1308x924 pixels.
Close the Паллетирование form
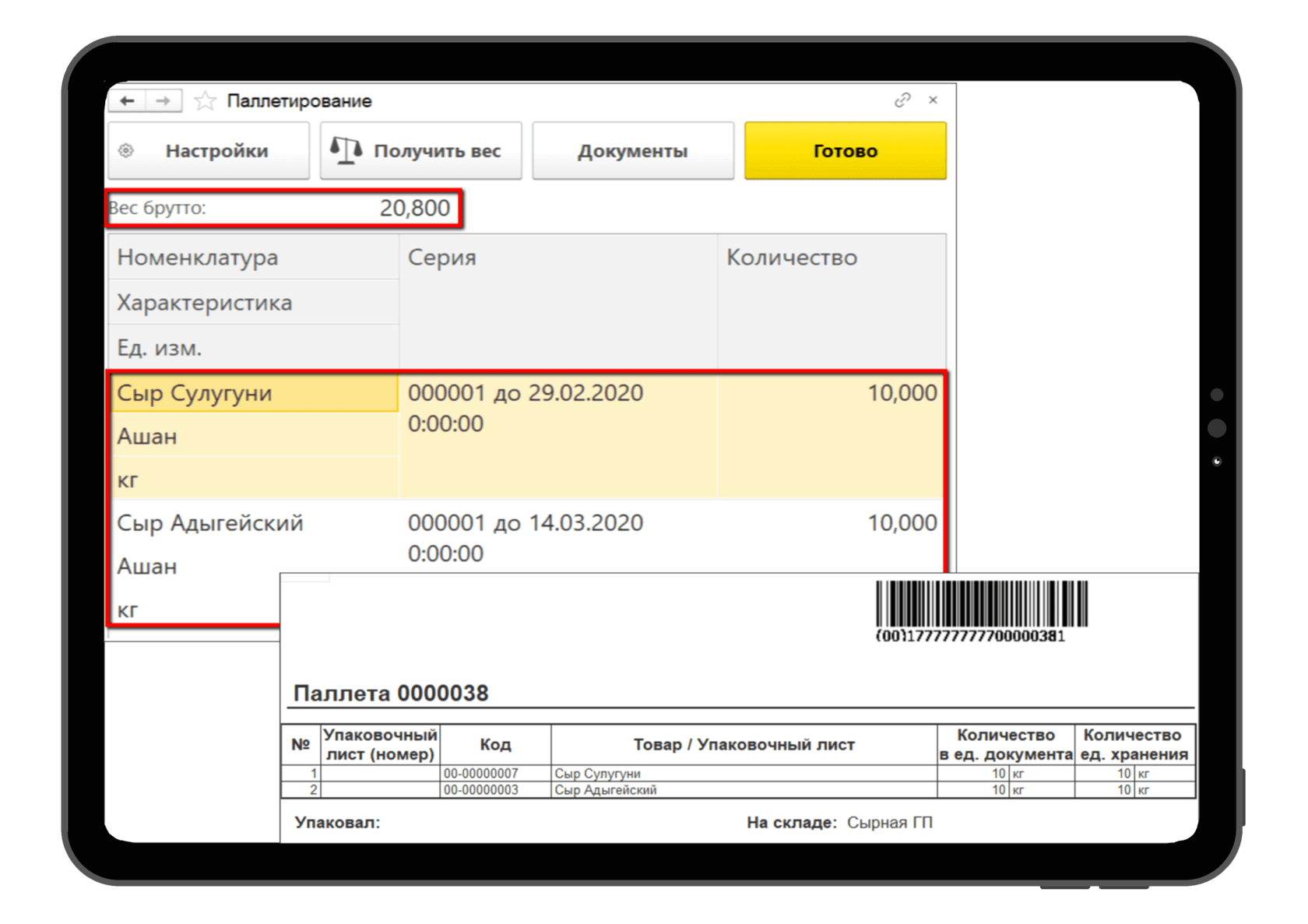click(933, 100)
